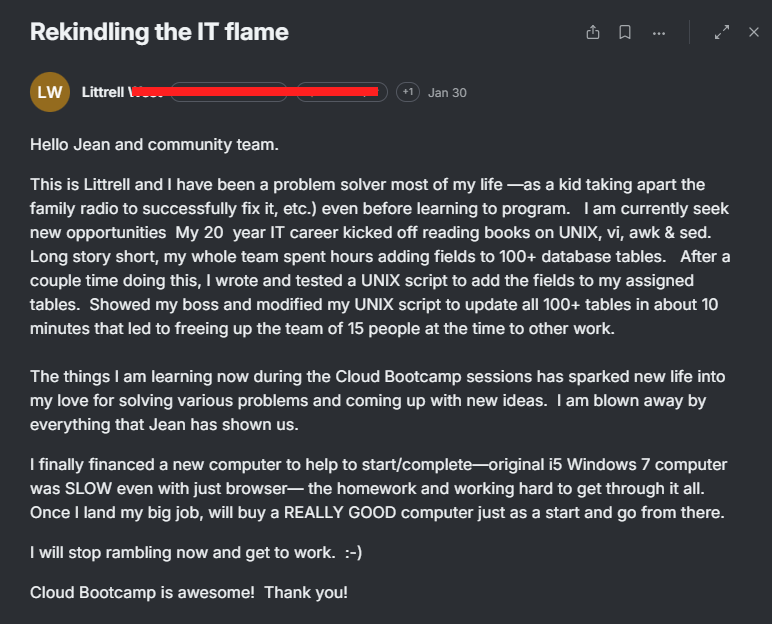Expand the +1 additional badges pill

[x=408, y=92]
